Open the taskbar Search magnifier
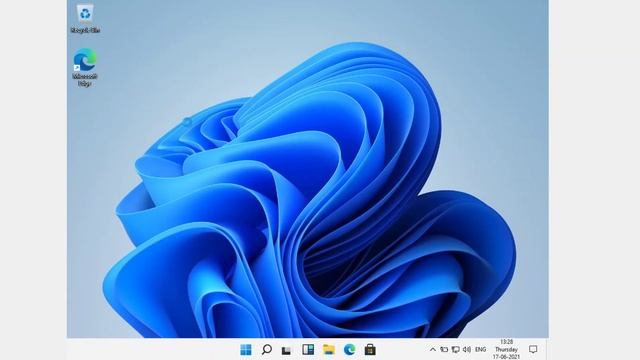The image size is (640, 360). point(267,349)
